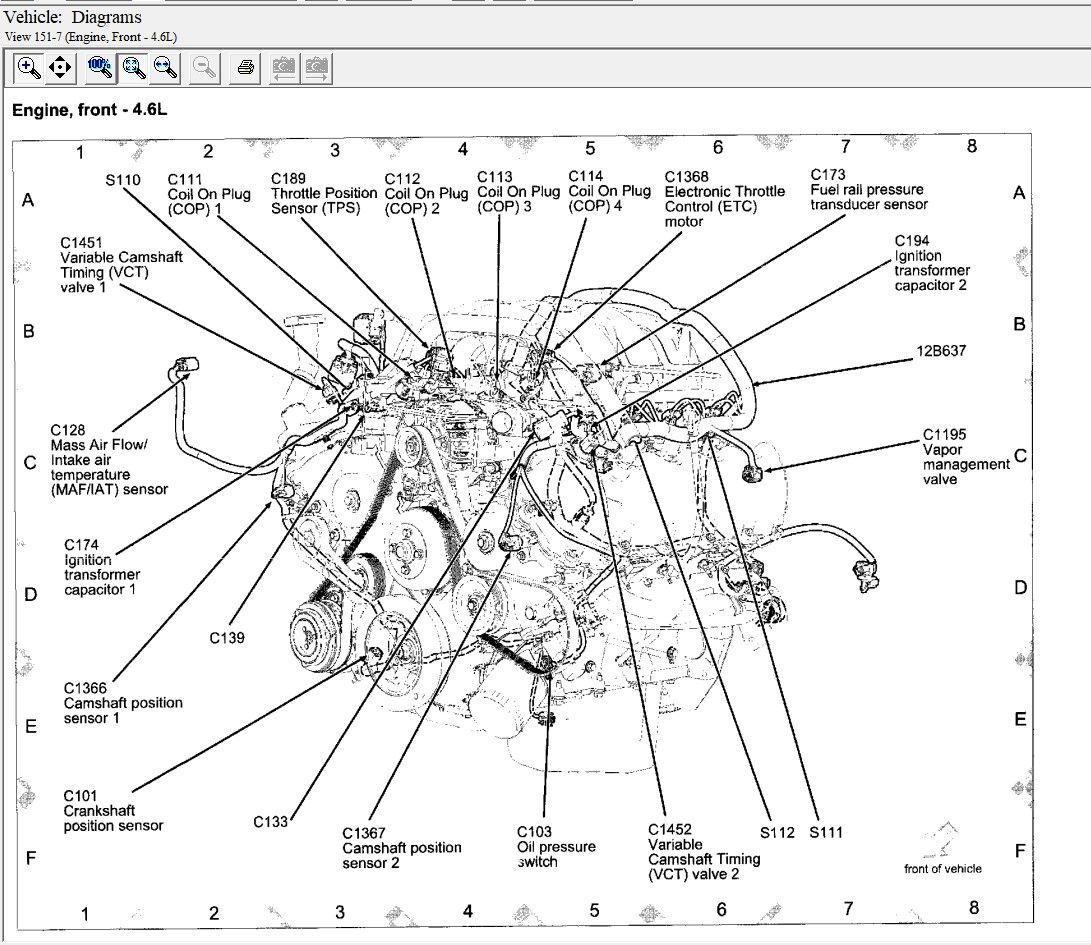
Task: Go to previous view camera icon
Action: tap(284, 68)
